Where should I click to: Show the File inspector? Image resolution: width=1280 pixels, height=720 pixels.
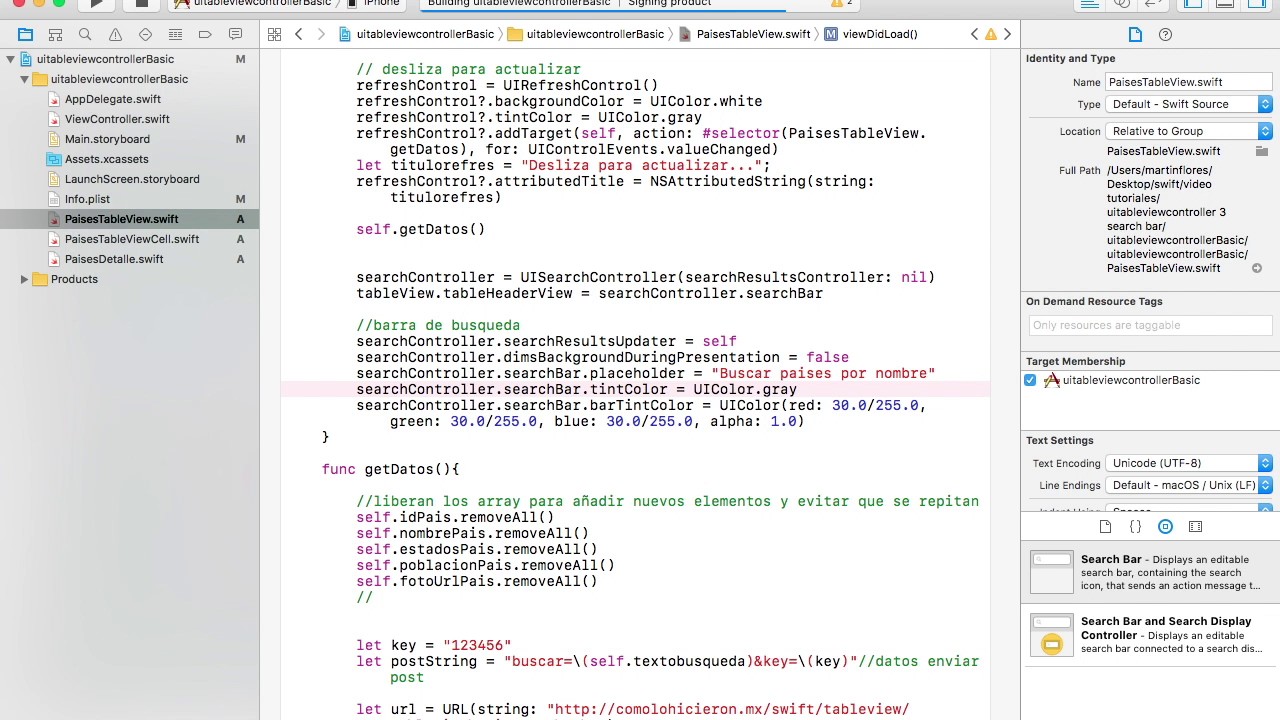1135,34
